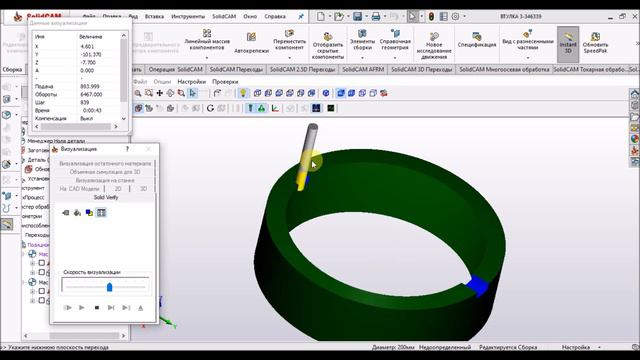Click the Instant 3D button
This screenshot has width=640, height=360.
[x=568, y=44]
